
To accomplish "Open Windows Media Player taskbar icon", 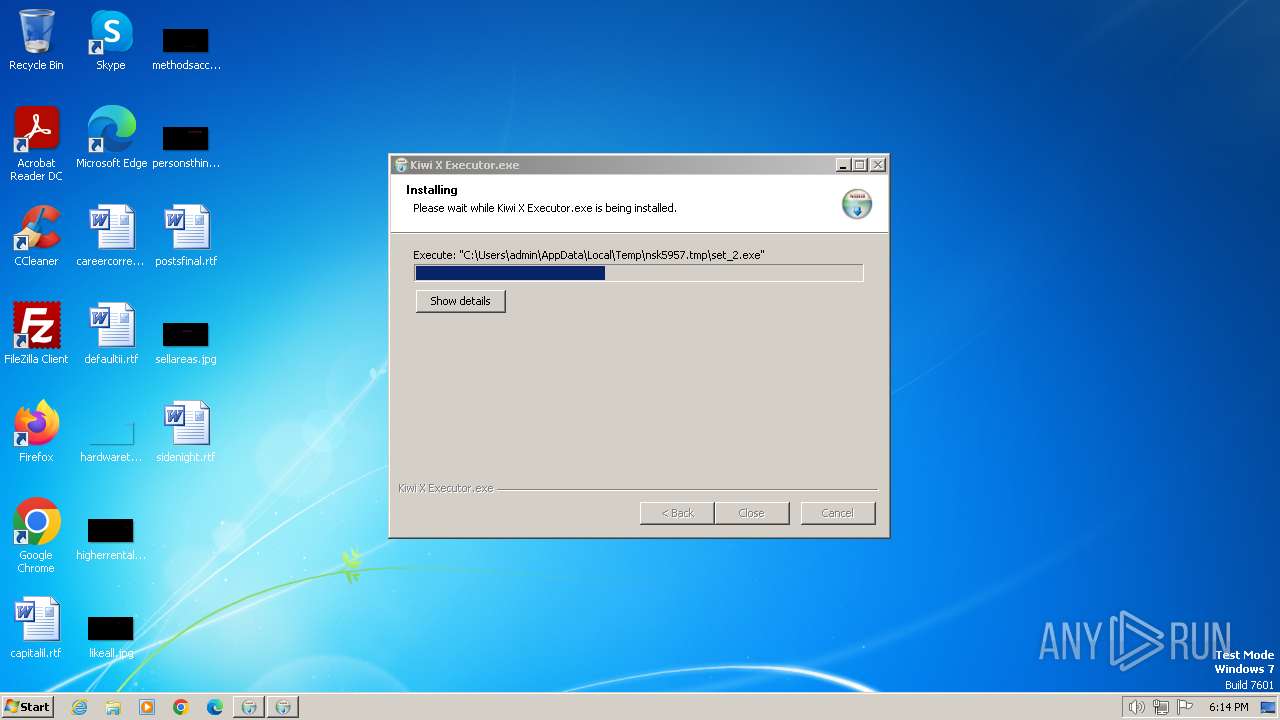I will 147,707.
